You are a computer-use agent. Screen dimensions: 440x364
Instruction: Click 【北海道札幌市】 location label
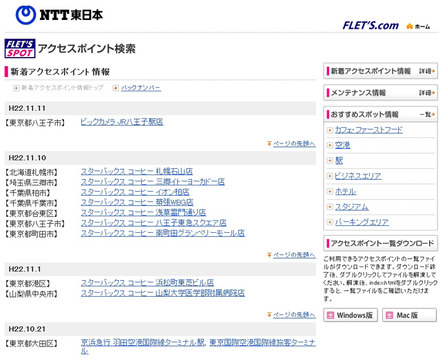click(31, 172)
